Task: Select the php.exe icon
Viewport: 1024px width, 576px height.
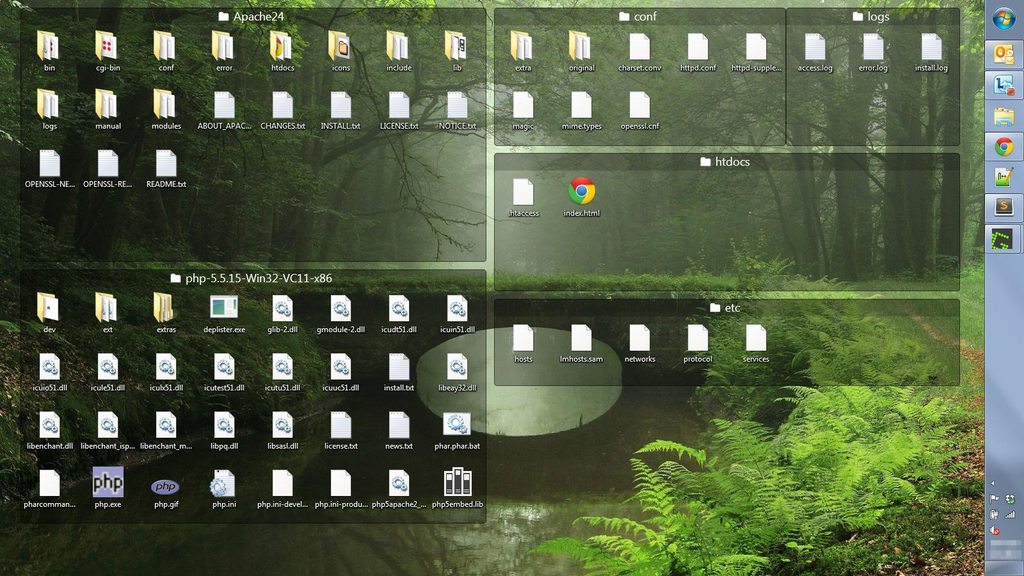Action: (x=108, y=487)
